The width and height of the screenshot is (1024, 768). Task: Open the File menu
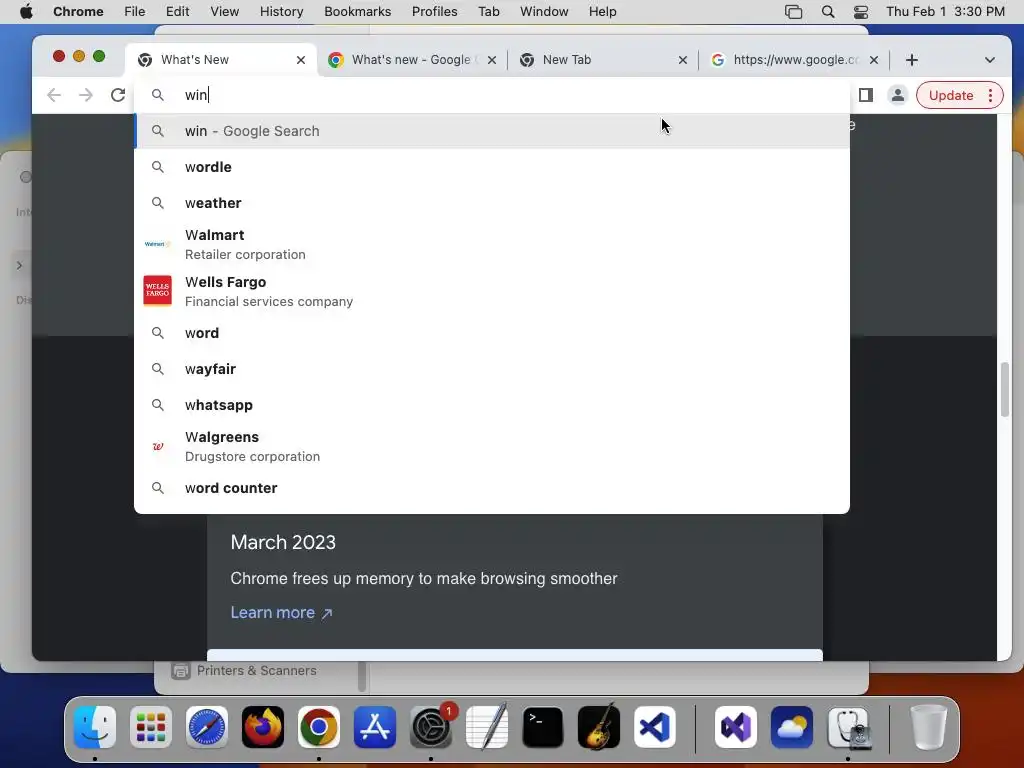point(135,12)
